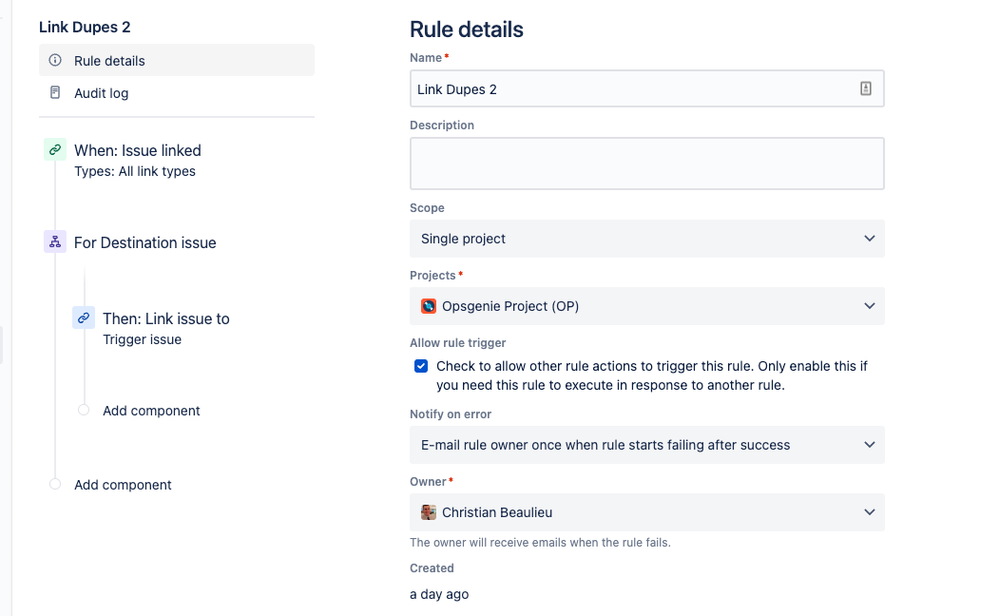Click the icon inside the Name field
The height and width of the screenshot is (616, 999).
click(x=866, y=89)
